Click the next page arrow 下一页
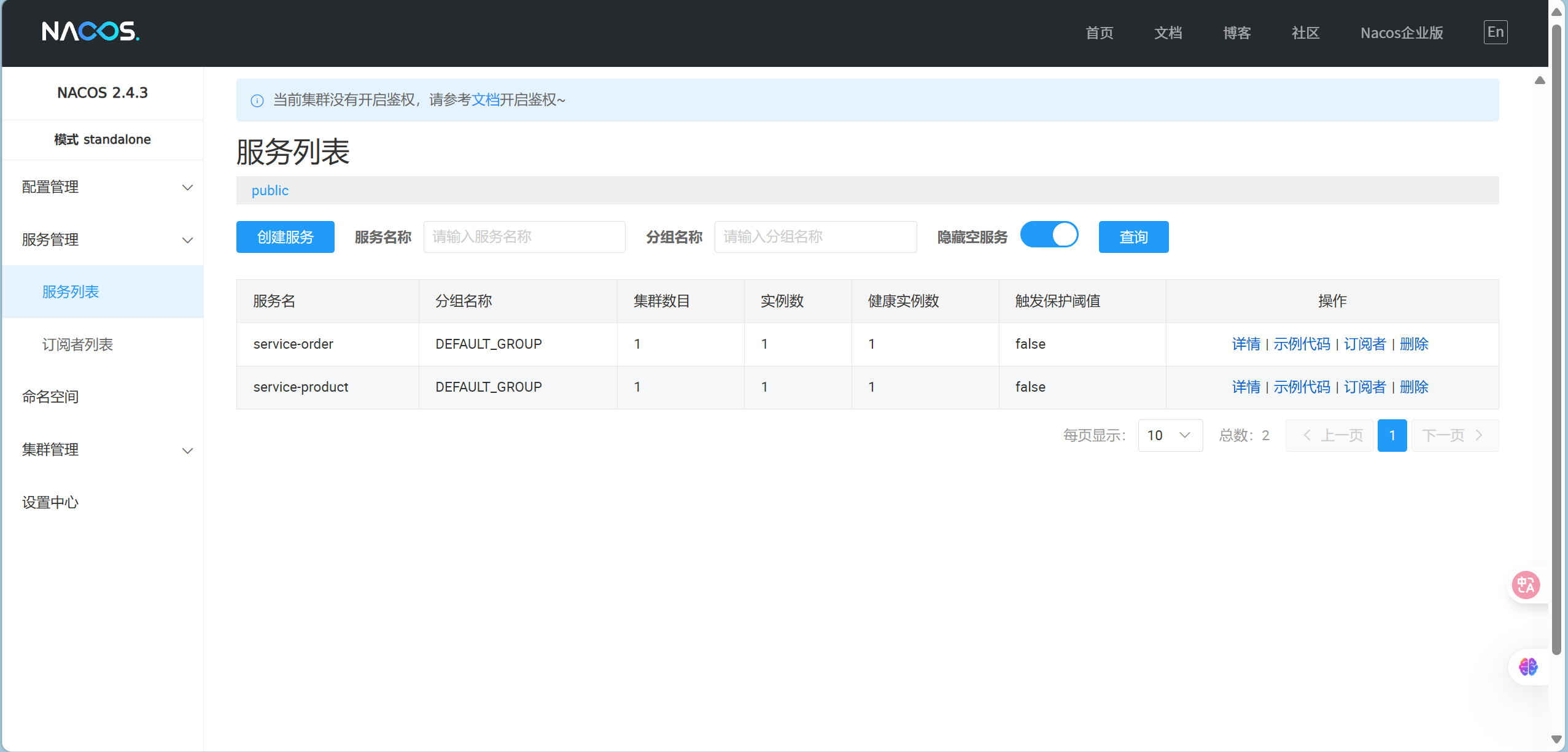1568x752 pixels. (x=1454, y=436)
